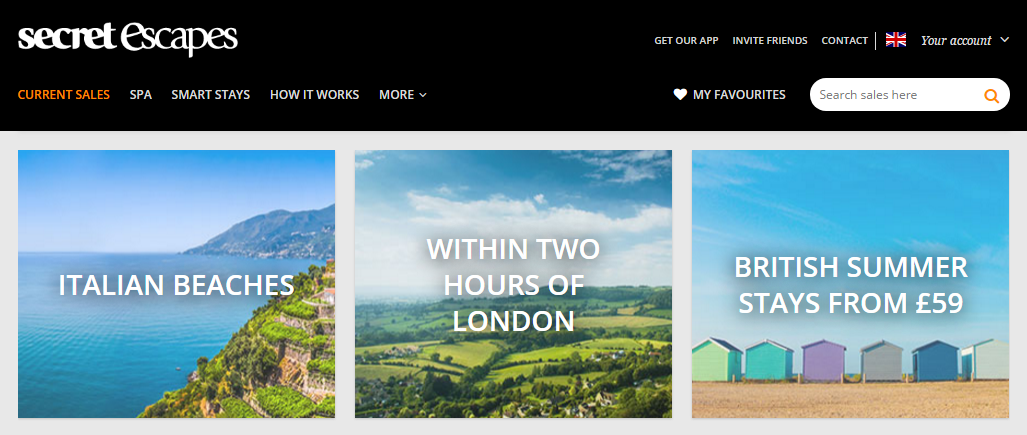Expand the Your account chevron

1005,40
